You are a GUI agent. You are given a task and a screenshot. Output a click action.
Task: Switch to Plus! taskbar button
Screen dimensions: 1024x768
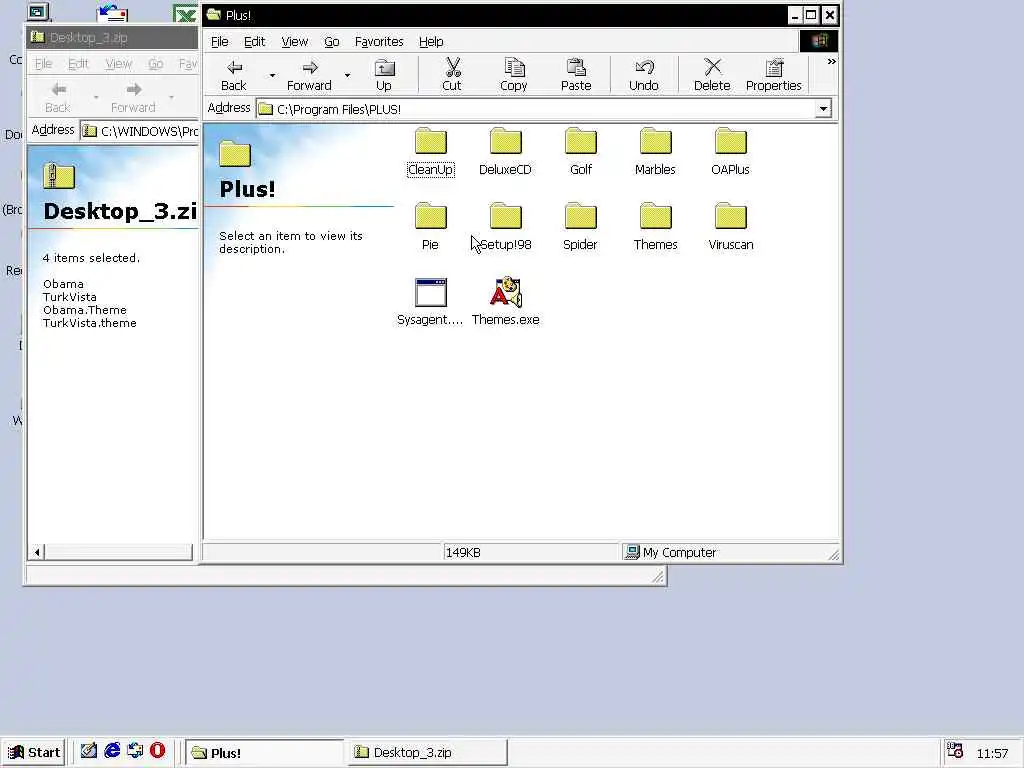[x=264, y=753]
